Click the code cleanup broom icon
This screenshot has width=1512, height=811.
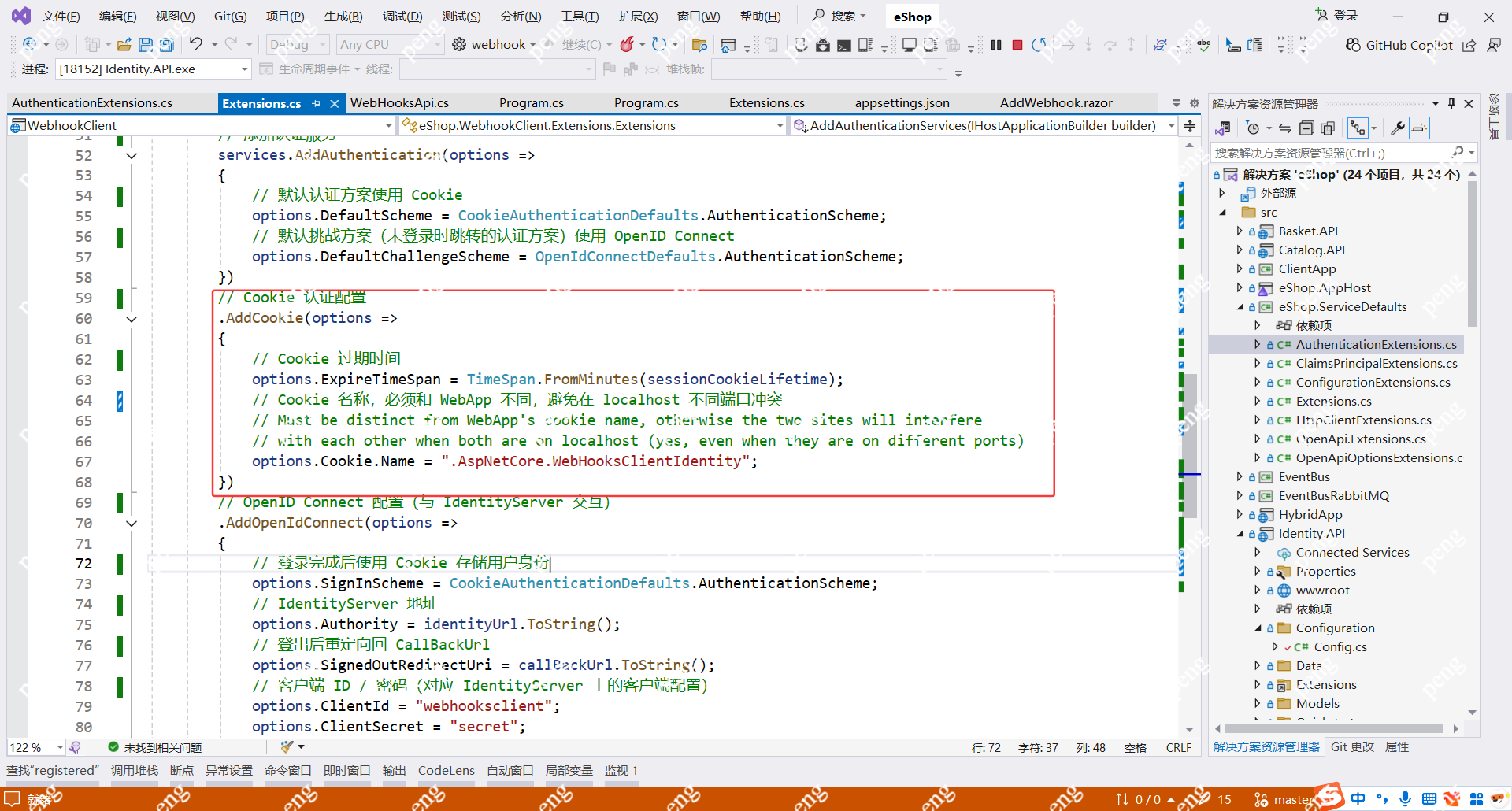click(287, 746)
